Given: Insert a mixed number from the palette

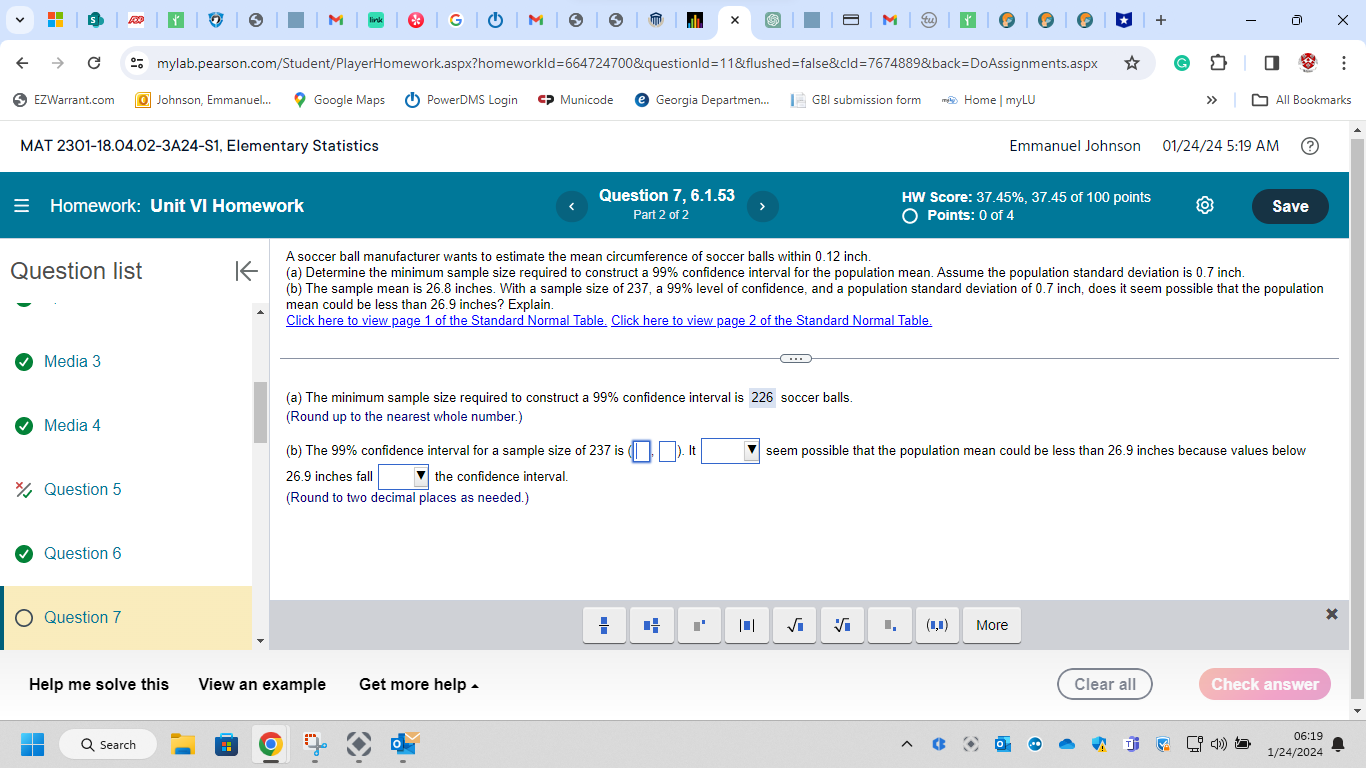Looking at the screenshot, I should [x=651, y=625].
